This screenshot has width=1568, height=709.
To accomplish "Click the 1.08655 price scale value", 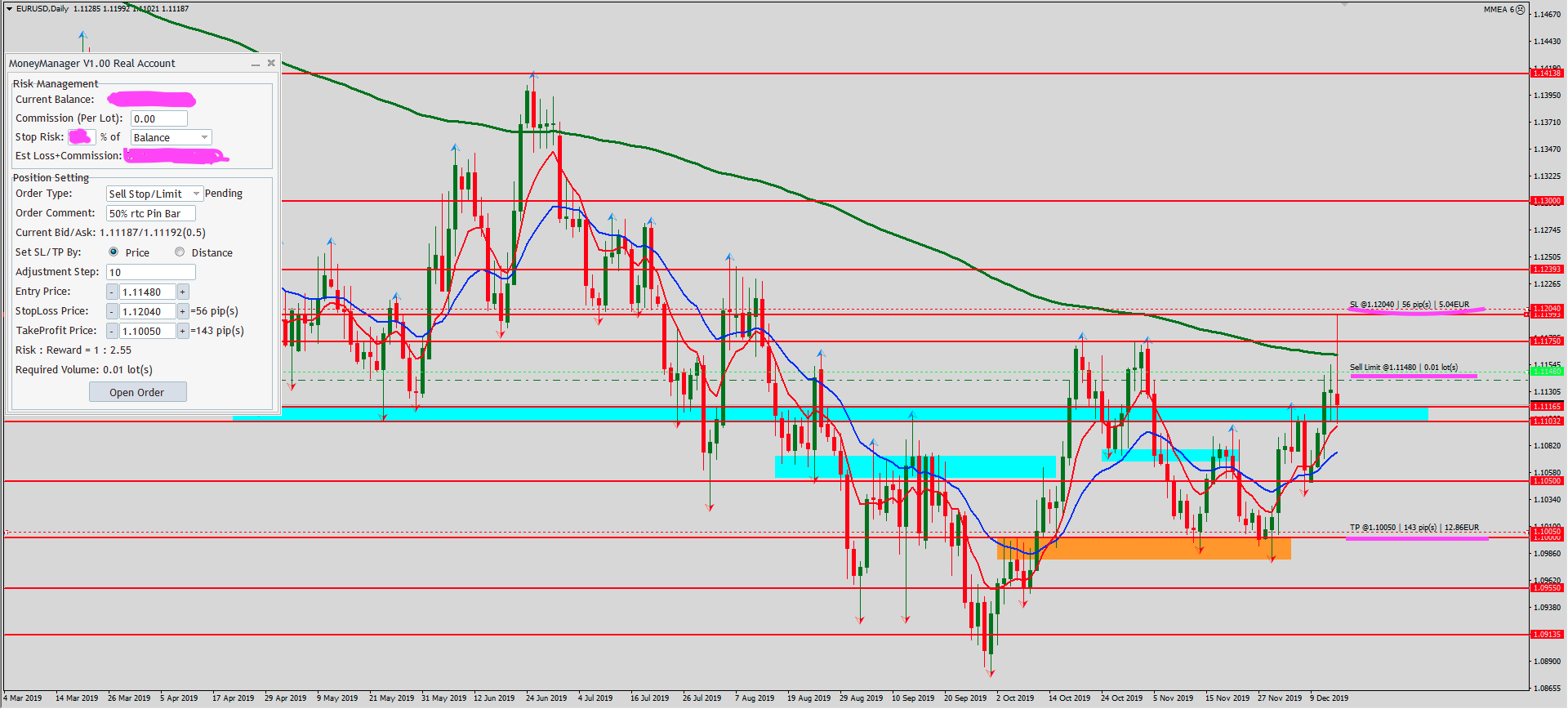I will [x=1548, y=689].
